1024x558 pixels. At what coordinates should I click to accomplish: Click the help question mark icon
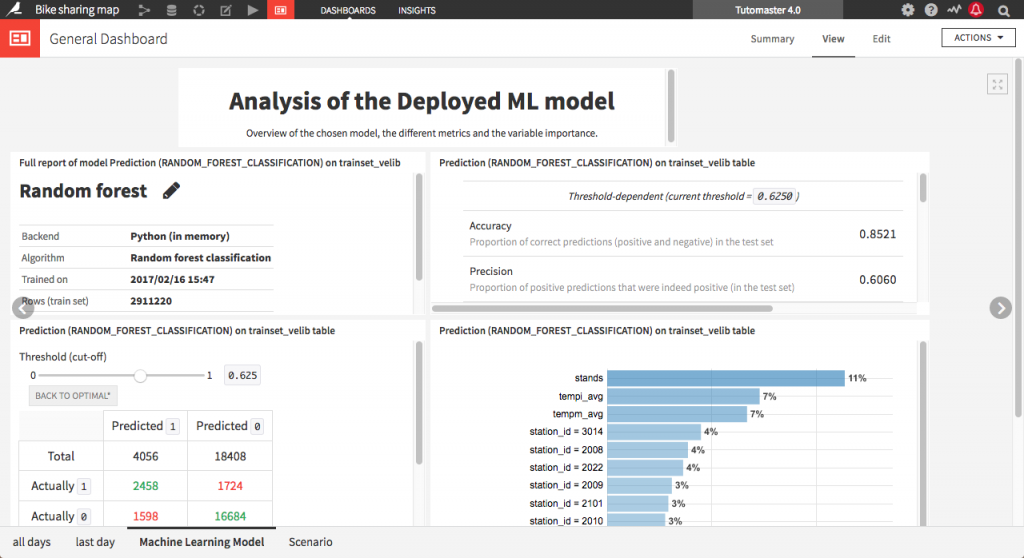(x=931, y=11)
